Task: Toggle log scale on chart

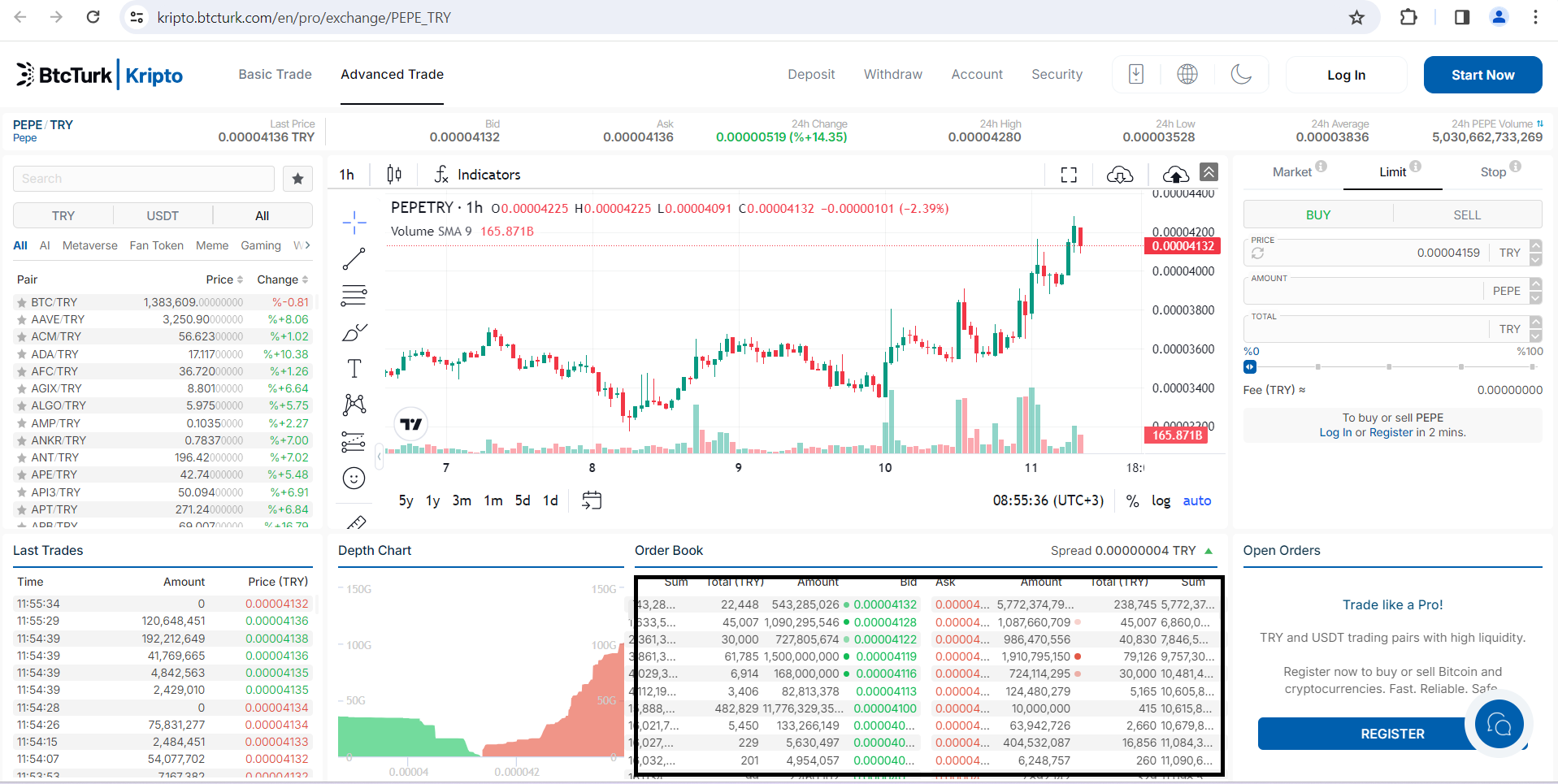Action: pos(1161,501)
